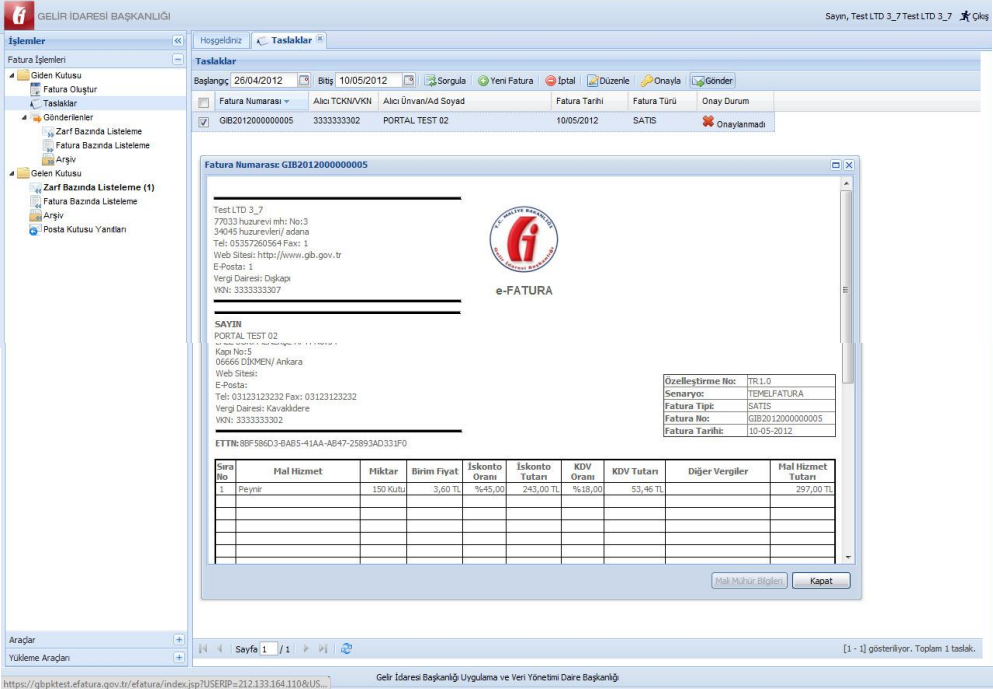This screenshot has width=993, height=689.
Task: Click the scroll down arrow in invoice preview
Action: (847, 557)
